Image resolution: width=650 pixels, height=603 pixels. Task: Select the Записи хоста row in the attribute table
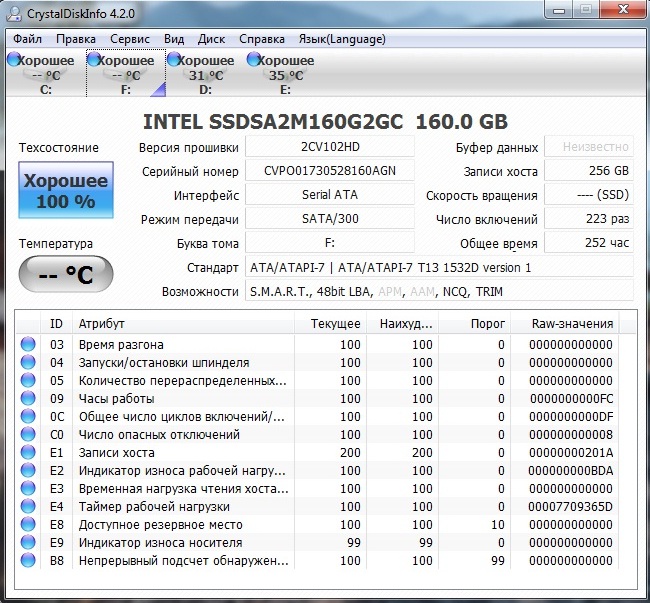point(318,453)
